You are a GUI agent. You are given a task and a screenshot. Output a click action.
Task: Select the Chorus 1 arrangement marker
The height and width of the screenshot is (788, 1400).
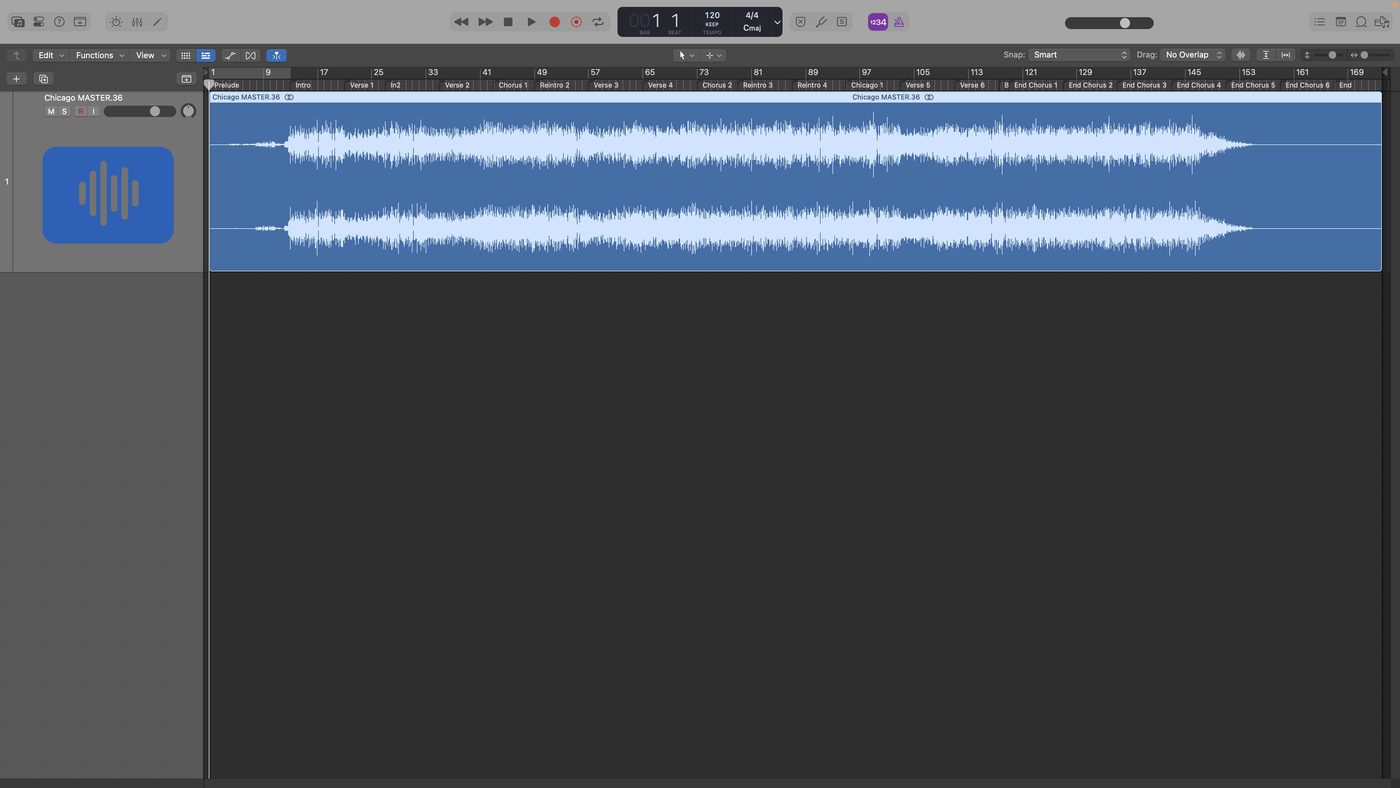pos(512,85)
